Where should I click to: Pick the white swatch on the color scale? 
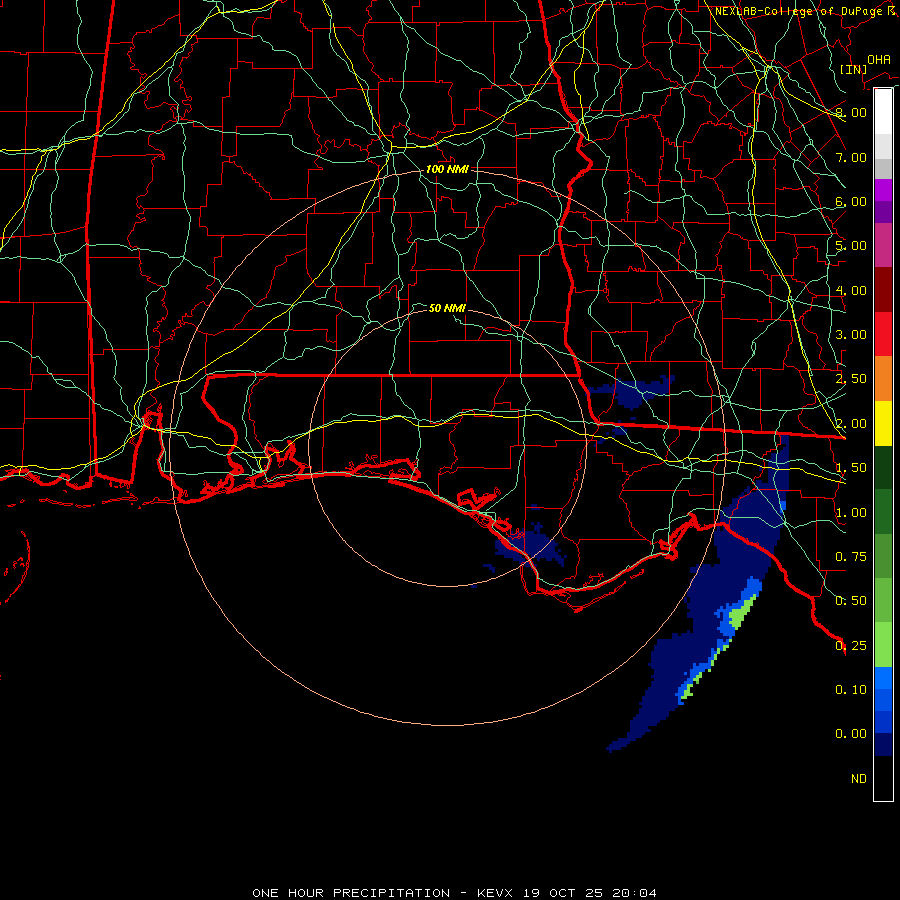tap(883, 111)
